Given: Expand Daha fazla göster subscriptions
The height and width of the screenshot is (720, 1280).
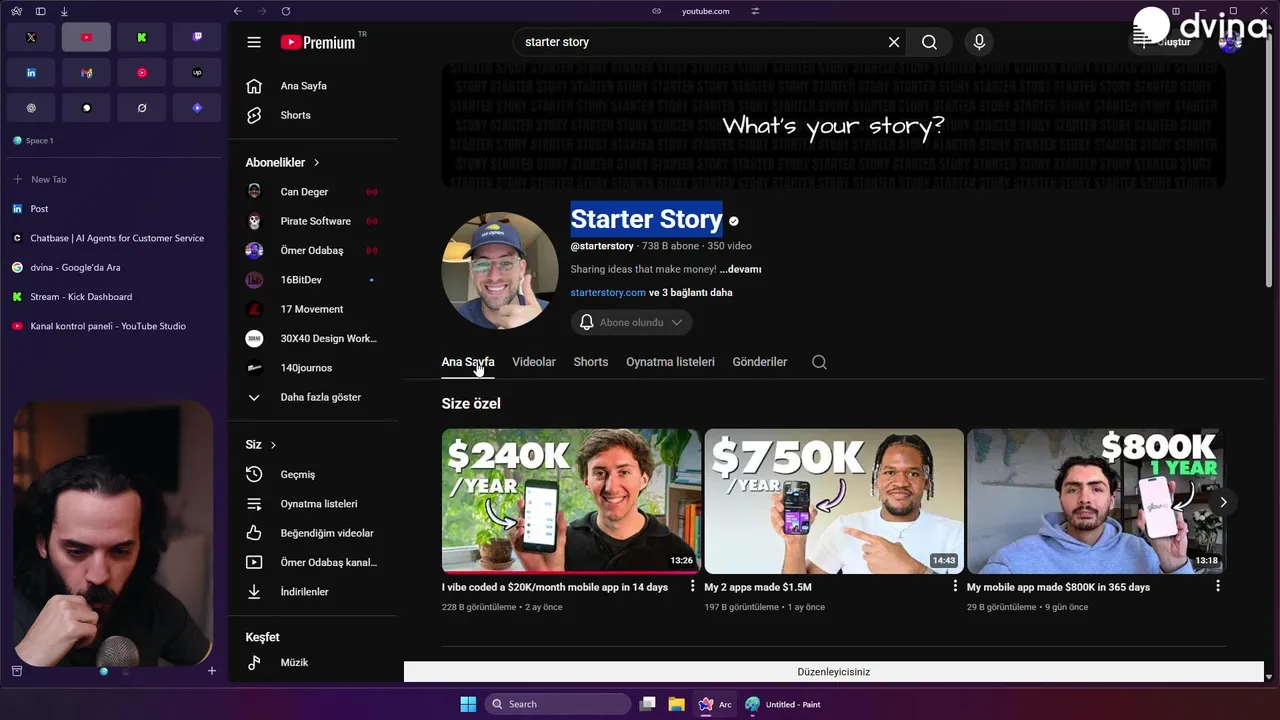Looking at the screenshot, I should point(320,397).
